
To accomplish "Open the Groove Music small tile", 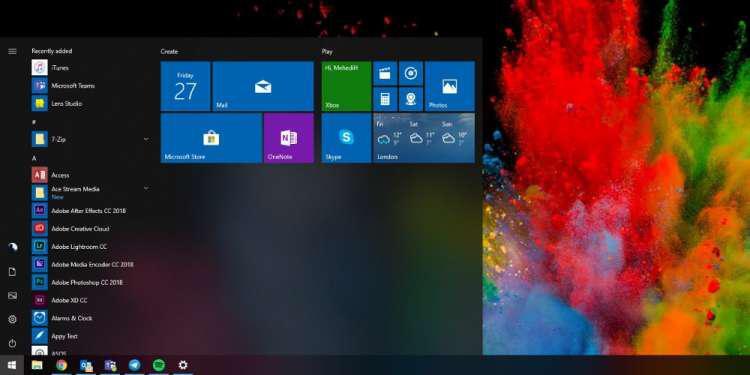I will tap(411, 73).
